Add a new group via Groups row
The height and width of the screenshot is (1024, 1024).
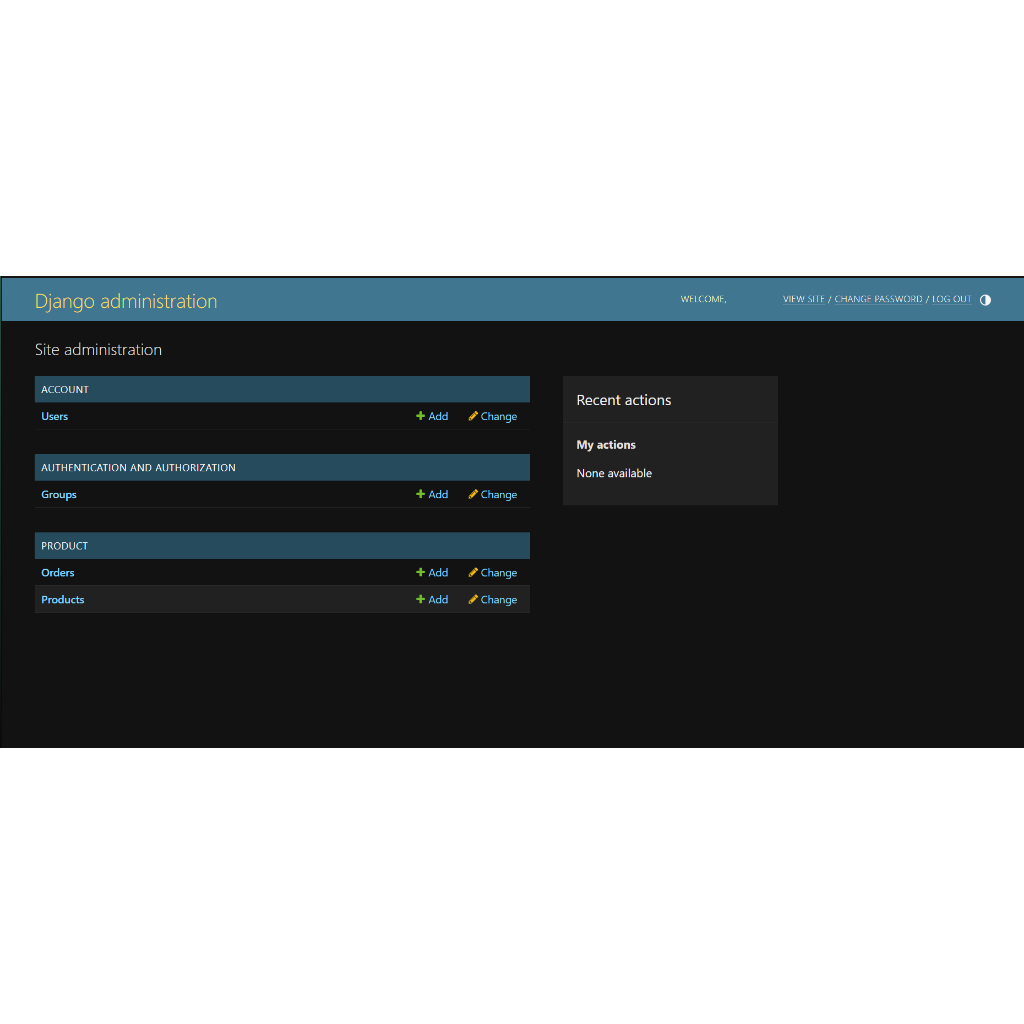tap(432, 494)
